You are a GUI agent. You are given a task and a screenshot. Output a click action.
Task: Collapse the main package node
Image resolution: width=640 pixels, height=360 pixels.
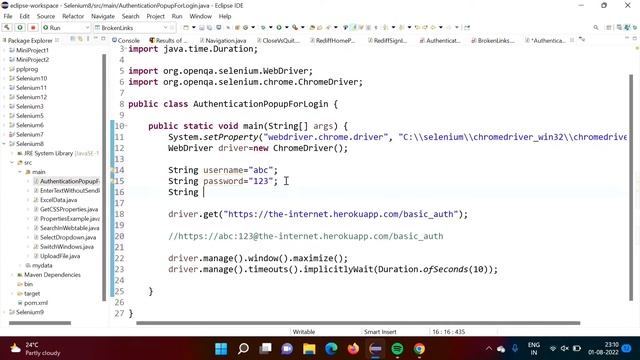(20, 172)
